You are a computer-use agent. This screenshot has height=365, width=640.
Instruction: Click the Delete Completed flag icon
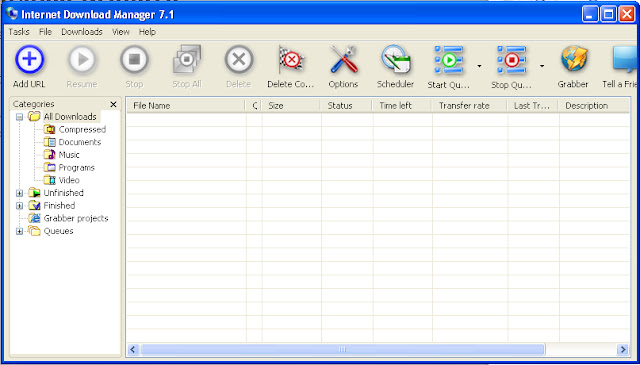click(x=291, y=60)
